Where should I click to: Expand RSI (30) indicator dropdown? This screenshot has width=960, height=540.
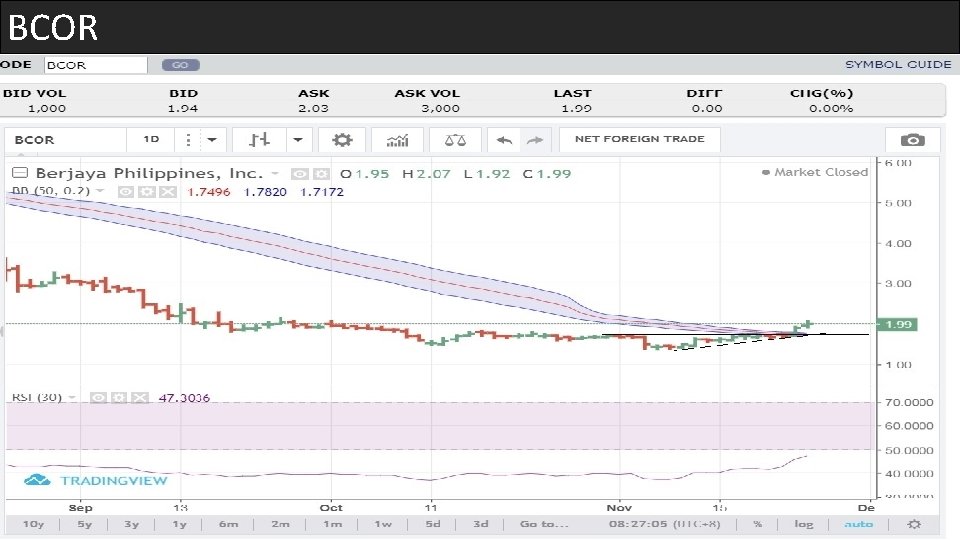[72, 397]
